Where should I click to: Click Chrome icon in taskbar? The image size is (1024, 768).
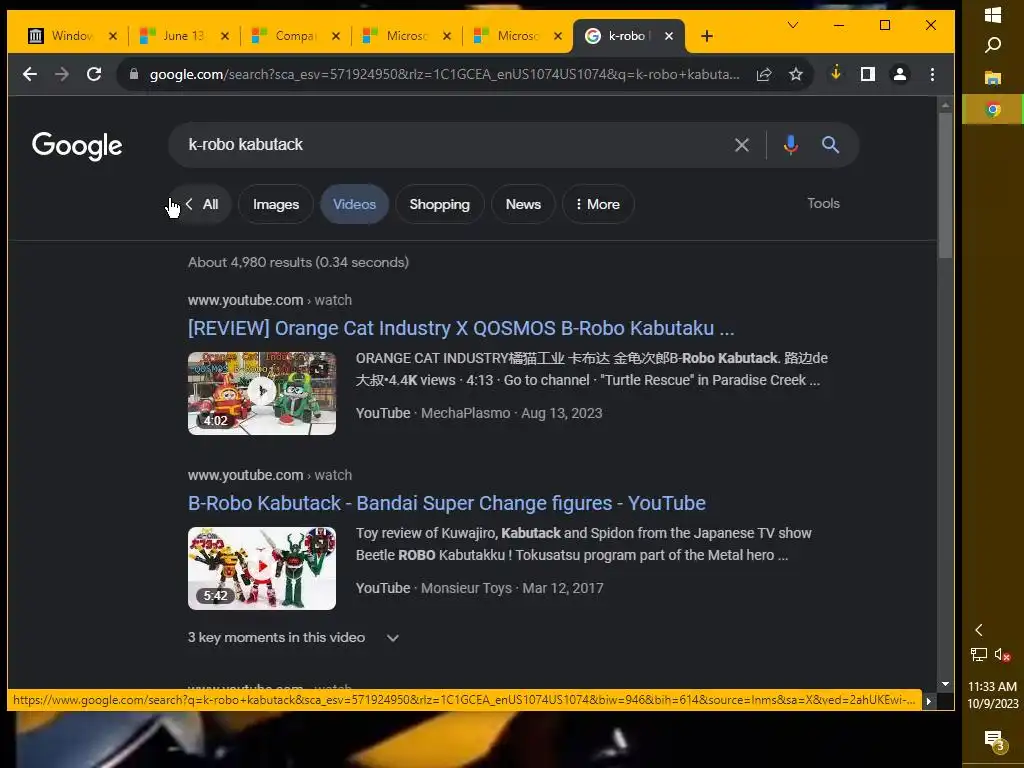[993, 110]
